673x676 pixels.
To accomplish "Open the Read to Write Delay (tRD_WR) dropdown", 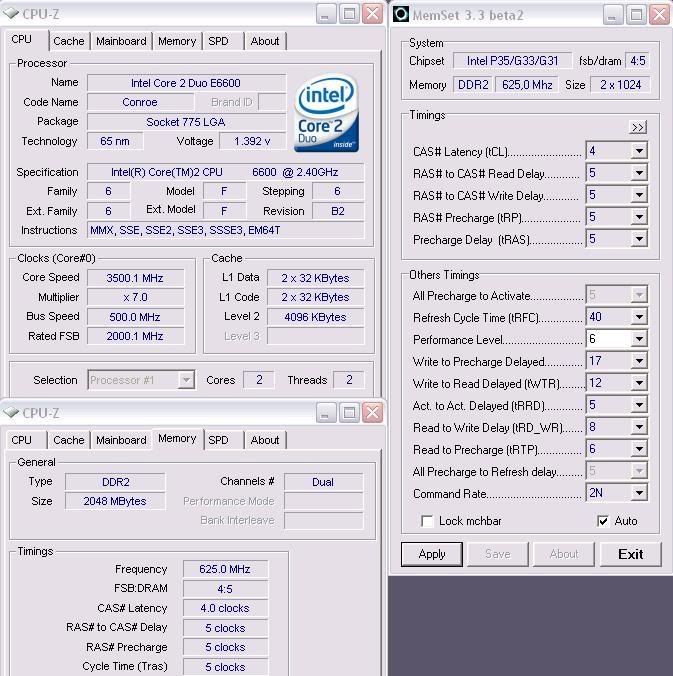I will [x=639, y=427].
